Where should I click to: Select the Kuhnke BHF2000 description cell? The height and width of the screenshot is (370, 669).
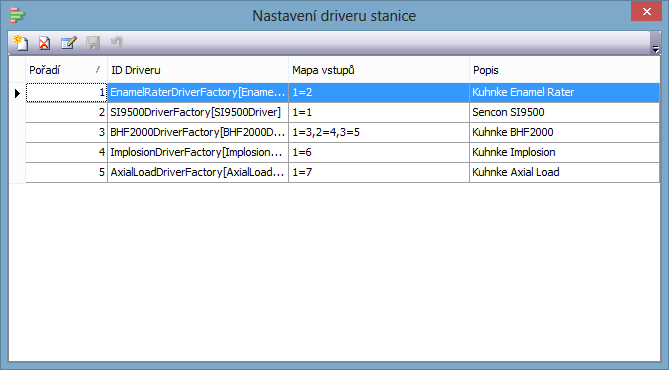[564, 133]
